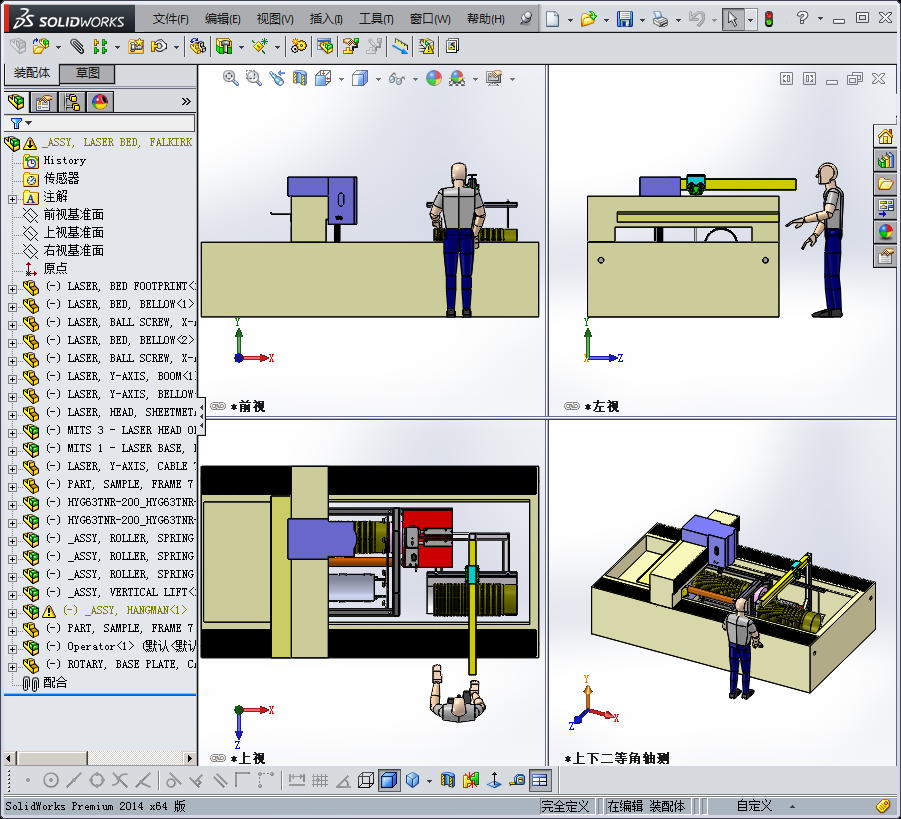
Task: Select 配合 mates folder in the tree
Action: [55, 682]
